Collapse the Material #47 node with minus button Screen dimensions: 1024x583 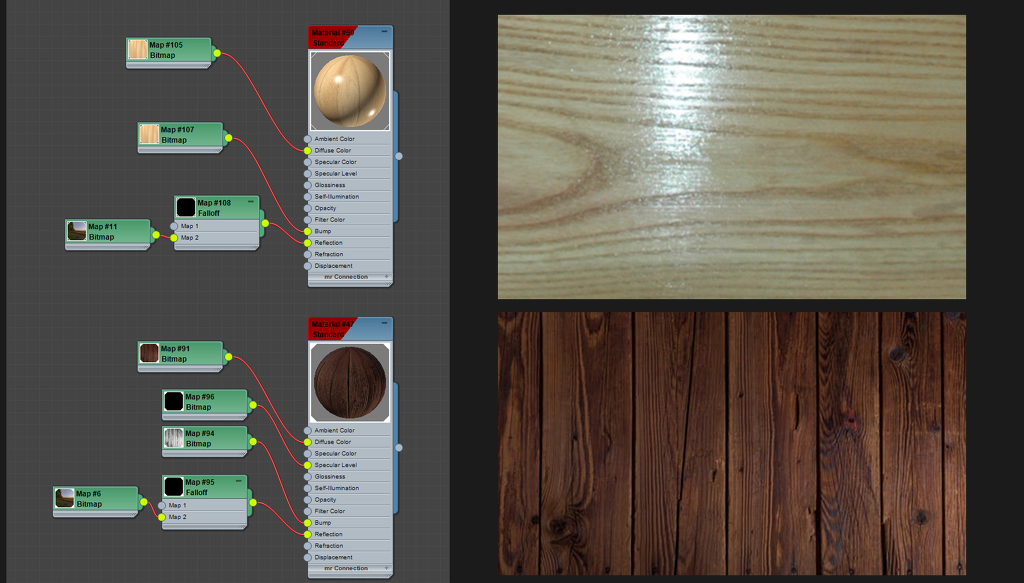tap(384, 323)
